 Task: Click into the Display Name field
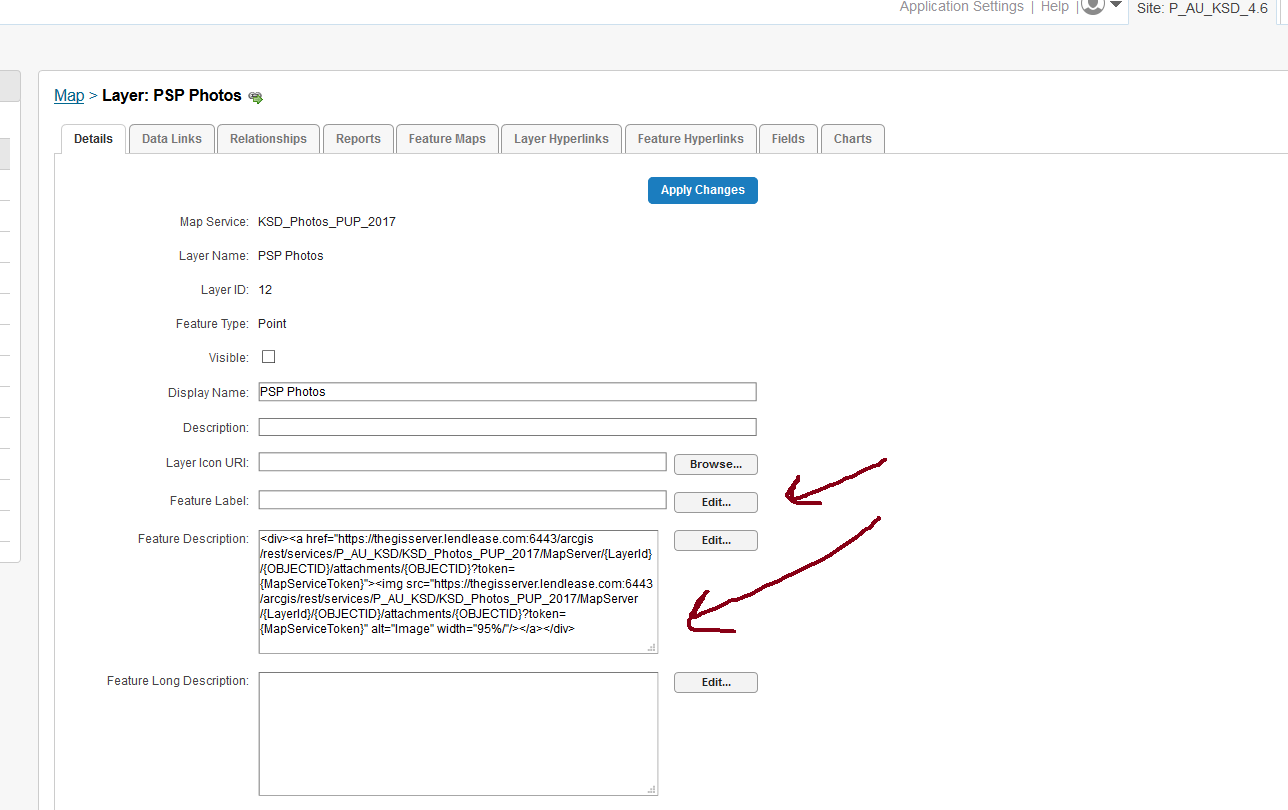(x=507, y=392)
